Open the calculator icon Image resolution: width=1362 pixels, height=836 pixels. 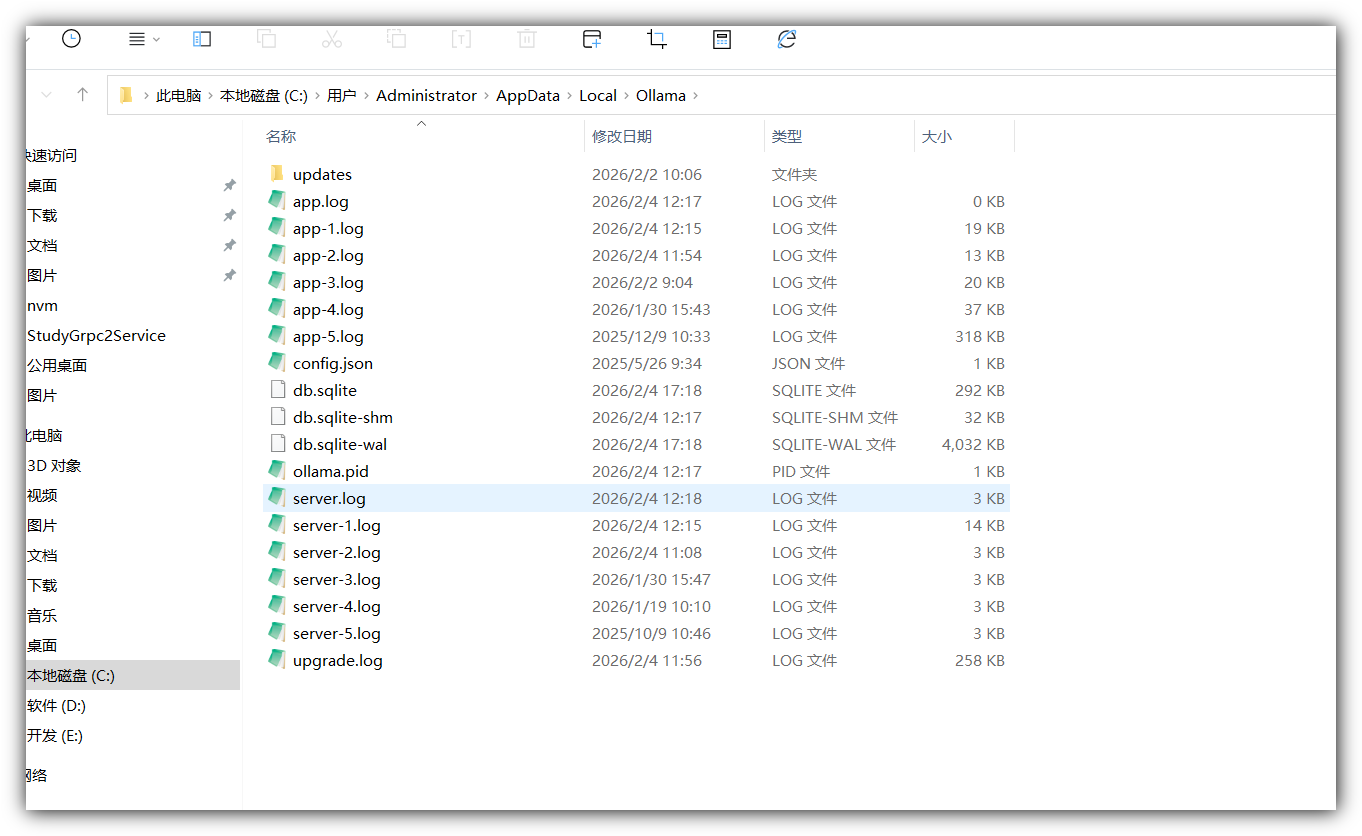722,39
